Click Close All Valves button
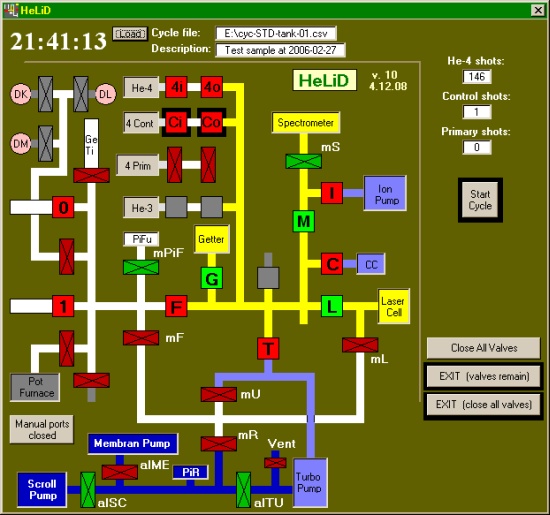 tap(484, 348)
